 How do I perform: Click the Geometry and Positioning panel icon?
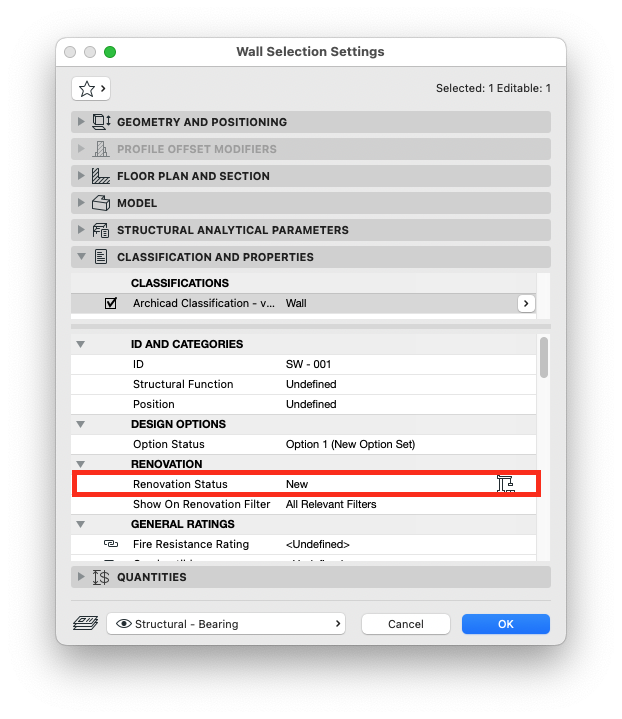click(101, 122)
